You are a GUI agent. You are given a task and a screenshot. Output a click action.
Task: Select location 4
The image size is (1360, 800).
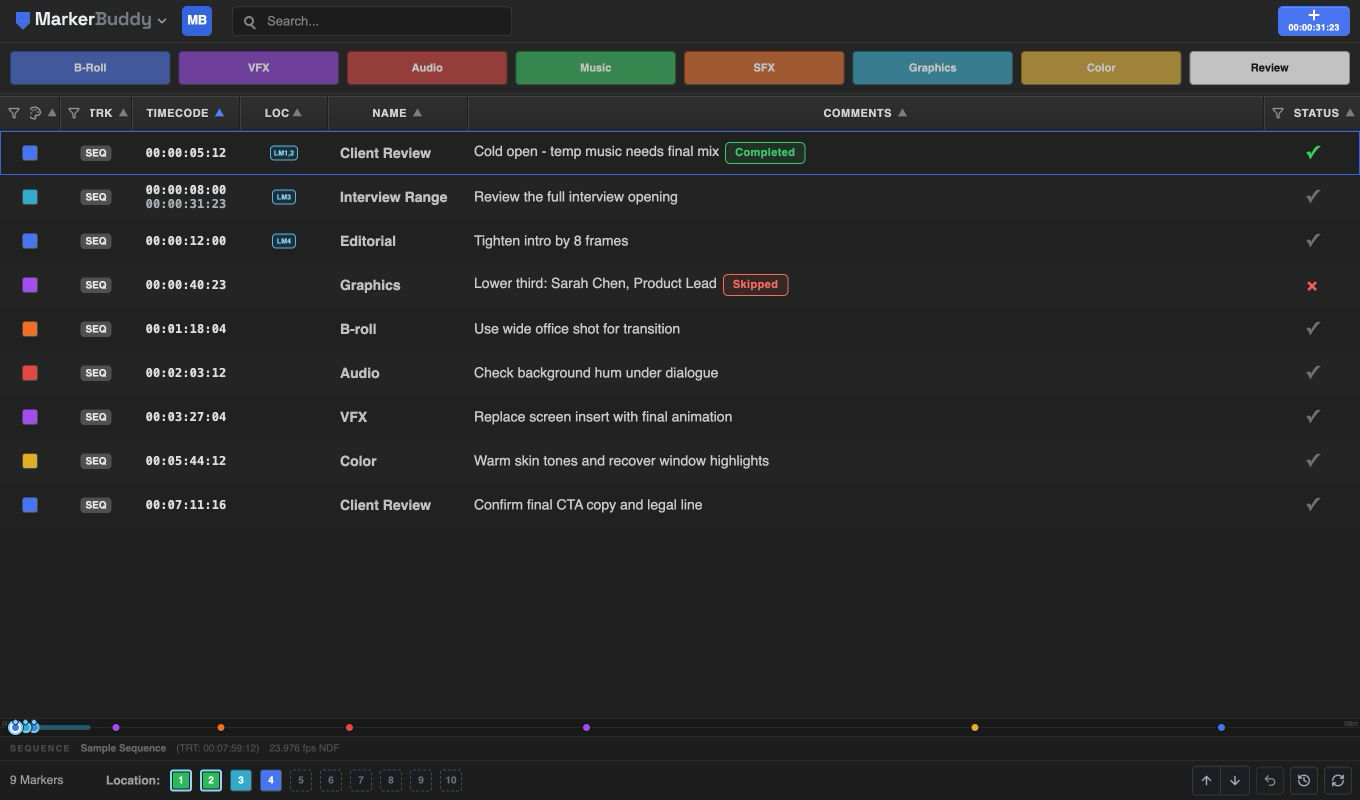(271, 780)
